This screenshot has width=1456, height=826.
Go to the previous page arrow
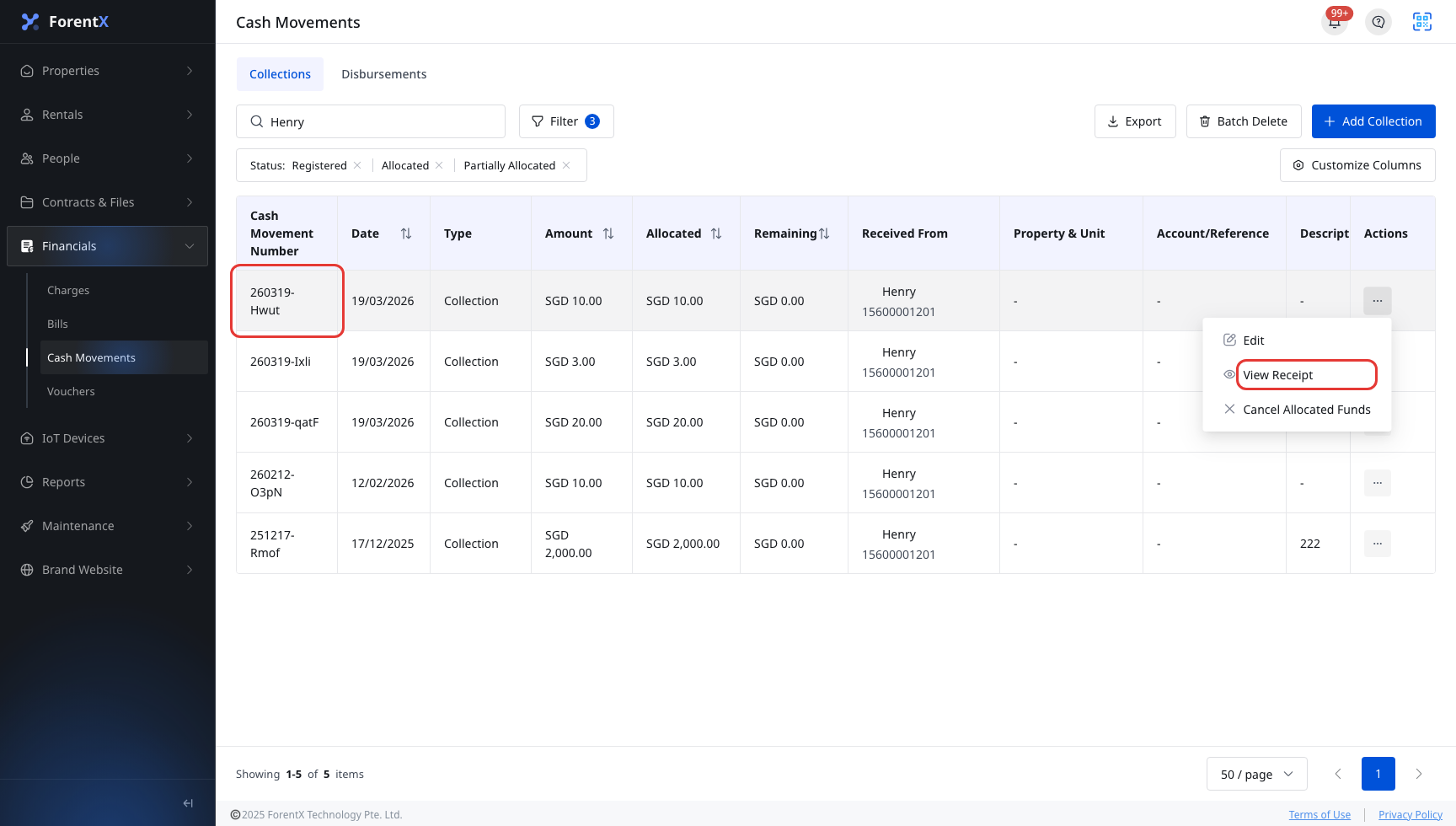[1338, 774]
